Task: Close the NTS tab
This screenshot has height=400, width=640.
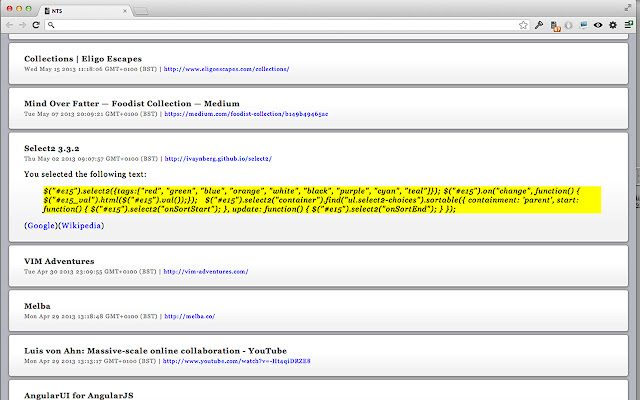Action: [x=125, y=11]
